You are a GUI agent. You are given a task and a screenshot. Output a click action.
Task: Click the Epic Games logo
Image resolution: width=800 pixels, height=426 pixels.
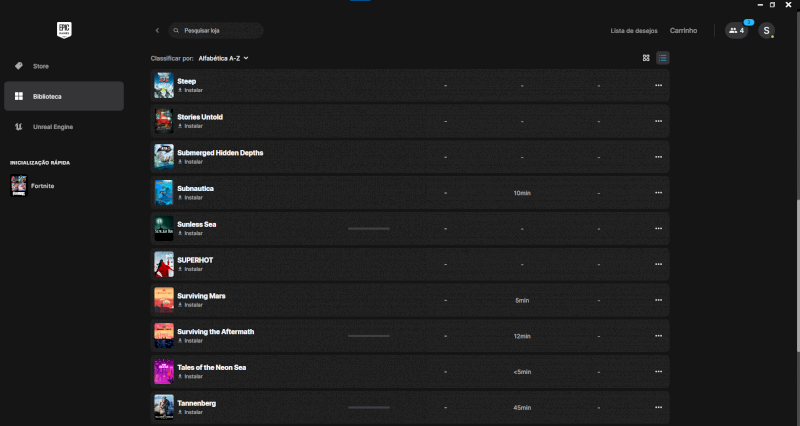[63, 30]
